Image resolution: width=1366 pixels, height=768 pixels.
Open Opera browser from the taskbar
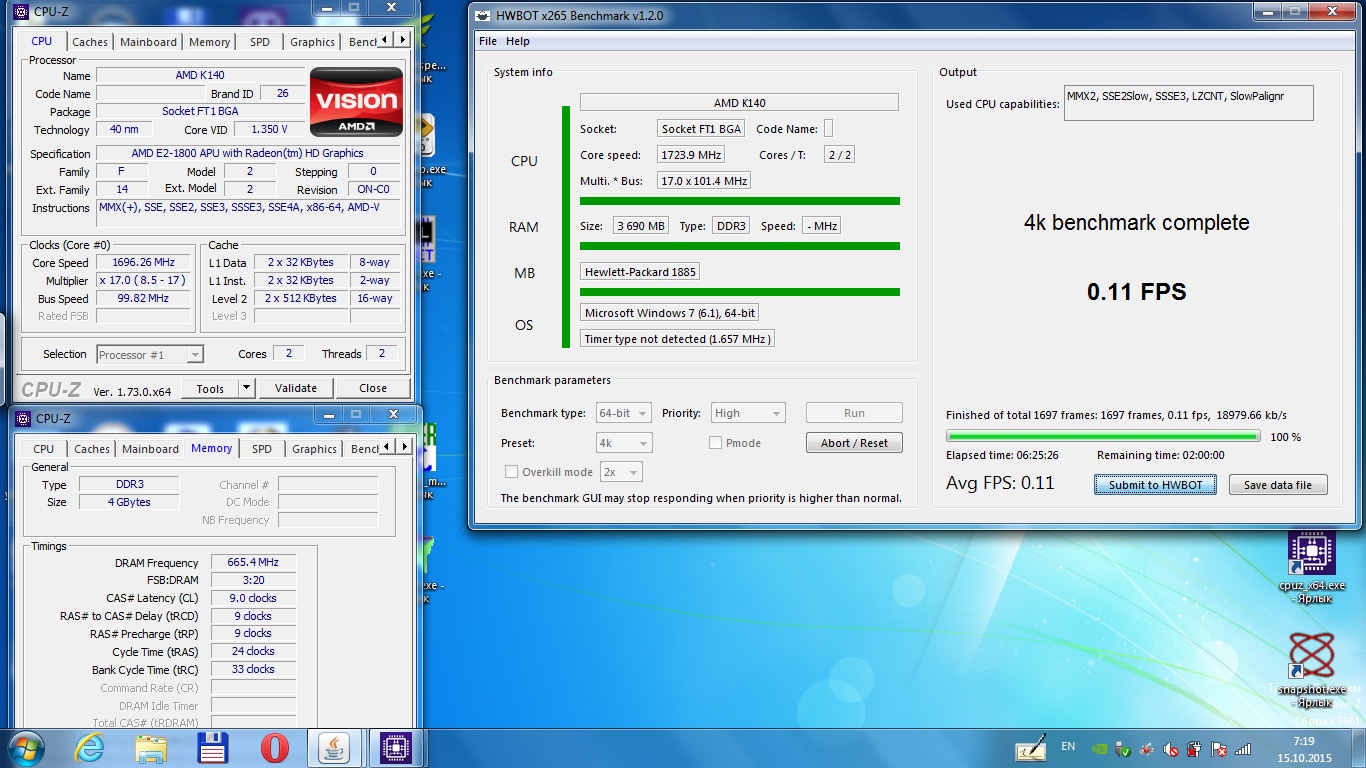275,748
